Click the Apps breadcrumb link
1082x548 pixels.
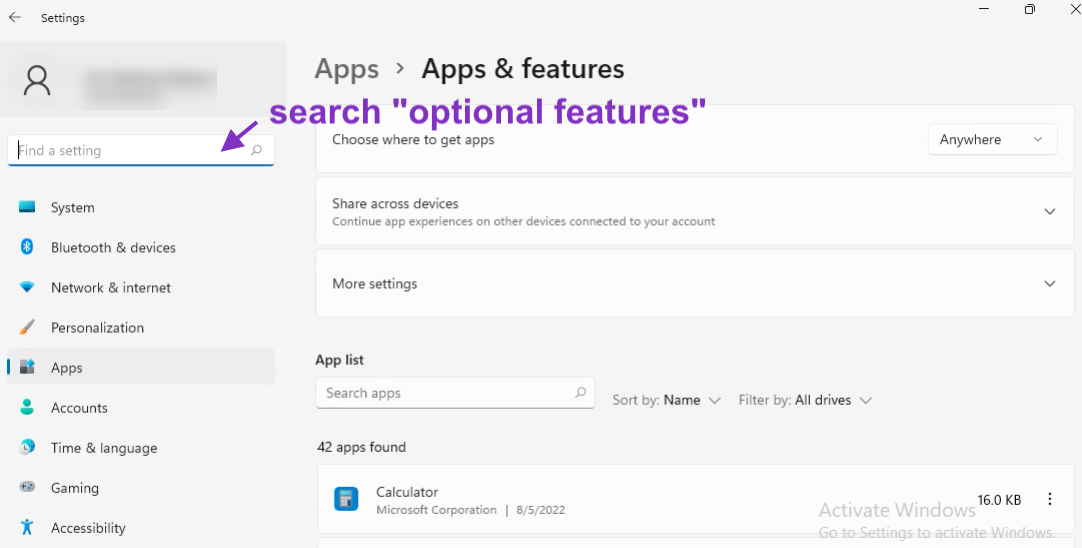346,69
